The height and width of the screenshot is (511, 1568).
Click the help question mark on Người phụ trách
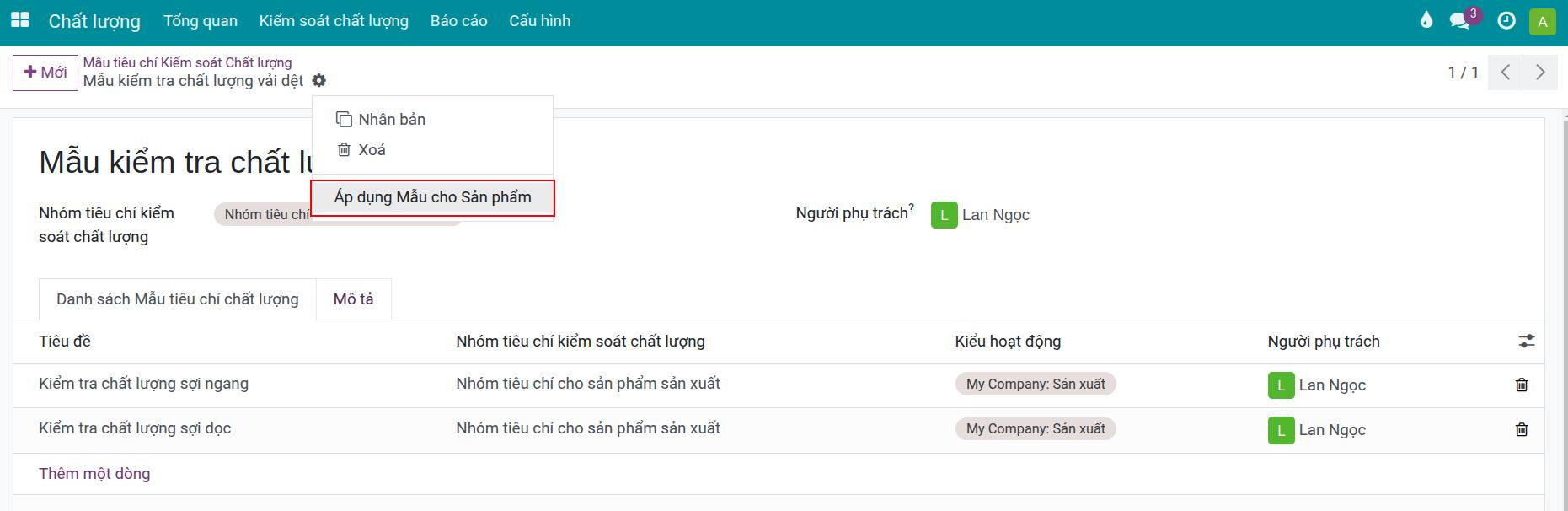pos(911,208)
